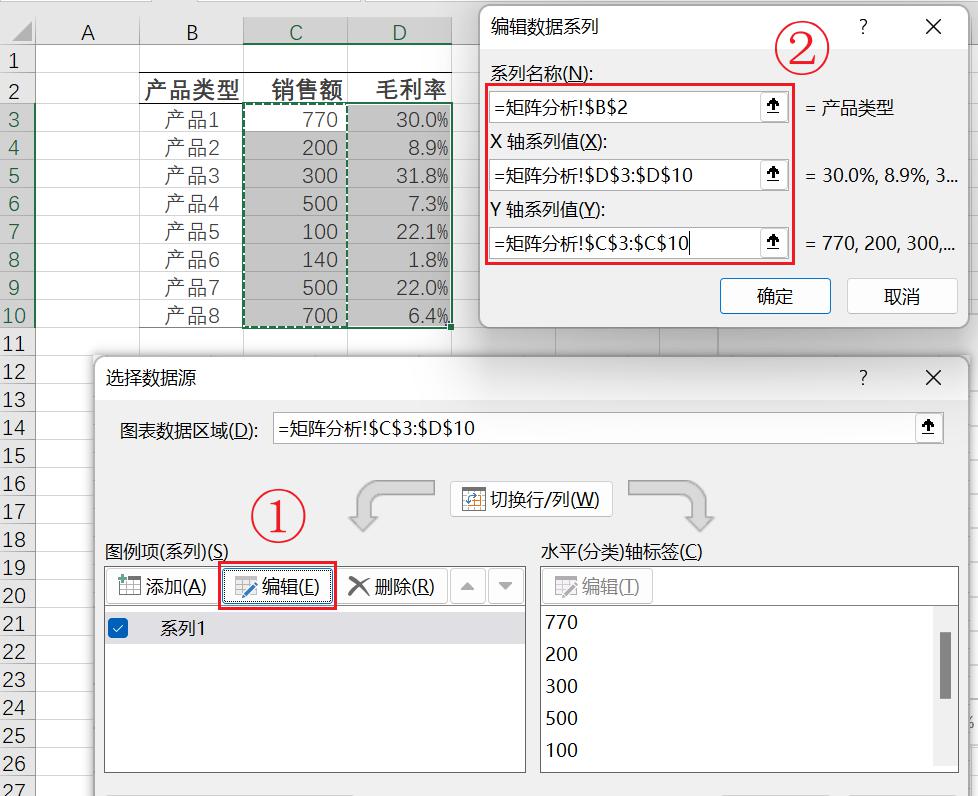The image size is (978, 796).
Task: Select row 11 header
Action: click(x=17, y=344)
